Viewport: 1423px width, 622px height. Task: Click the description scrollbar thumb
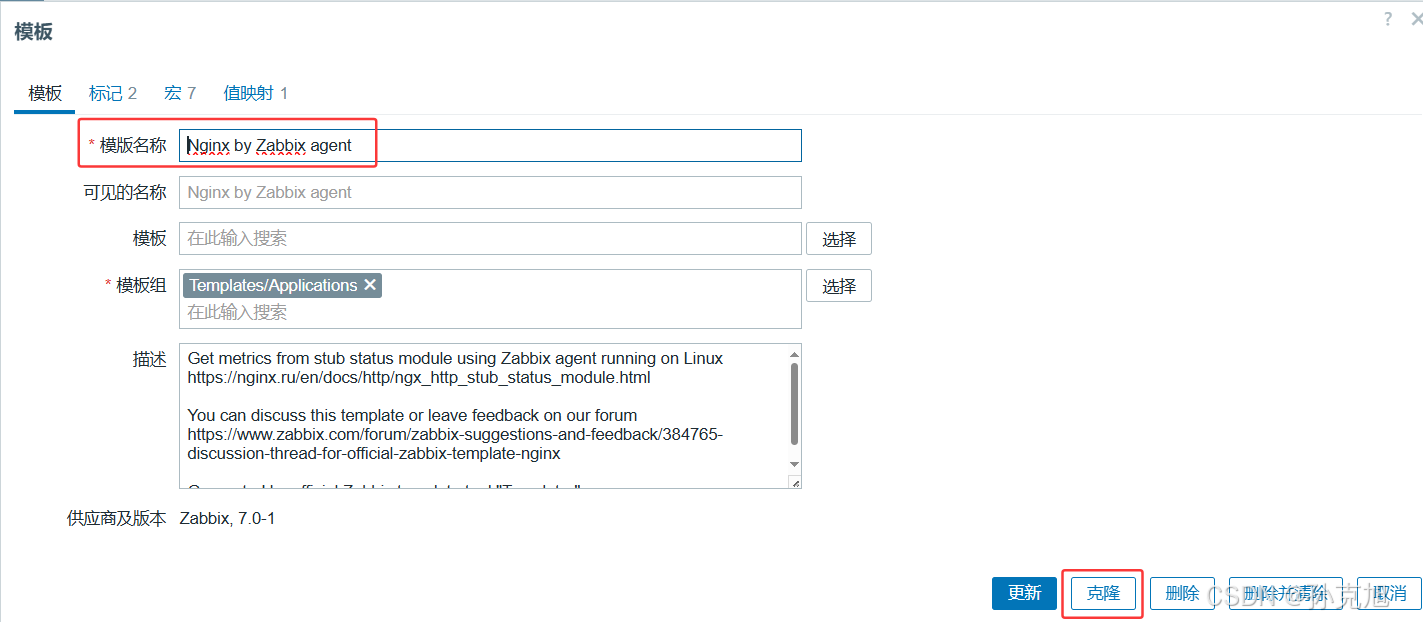[794, 404]
